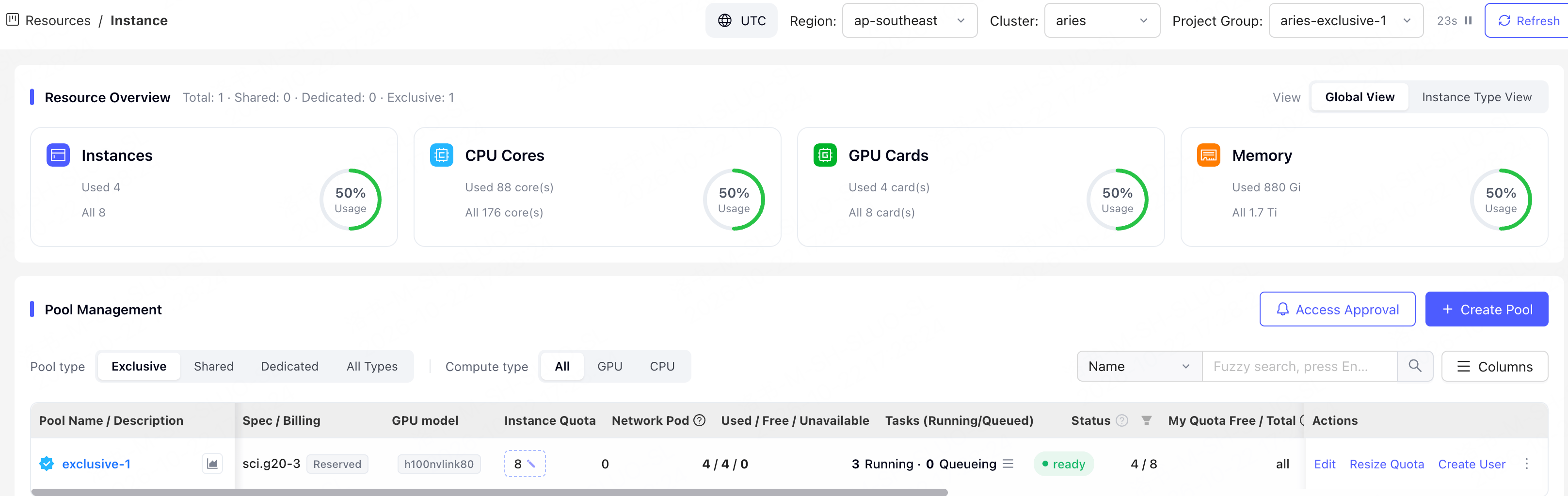The image size is (1568, 496).
Task: Open the exclusive-1 pool link
Action: click(96, 464)
